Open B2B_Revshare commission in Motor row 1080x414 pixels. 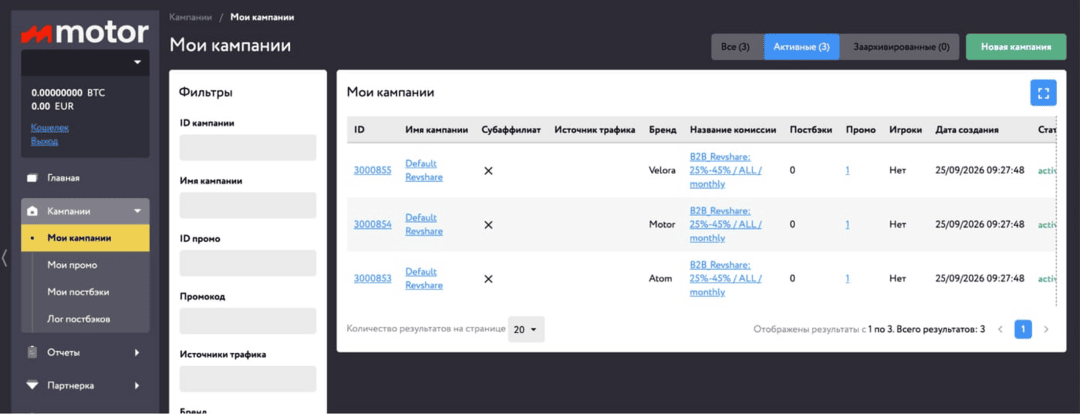point(725,224)
